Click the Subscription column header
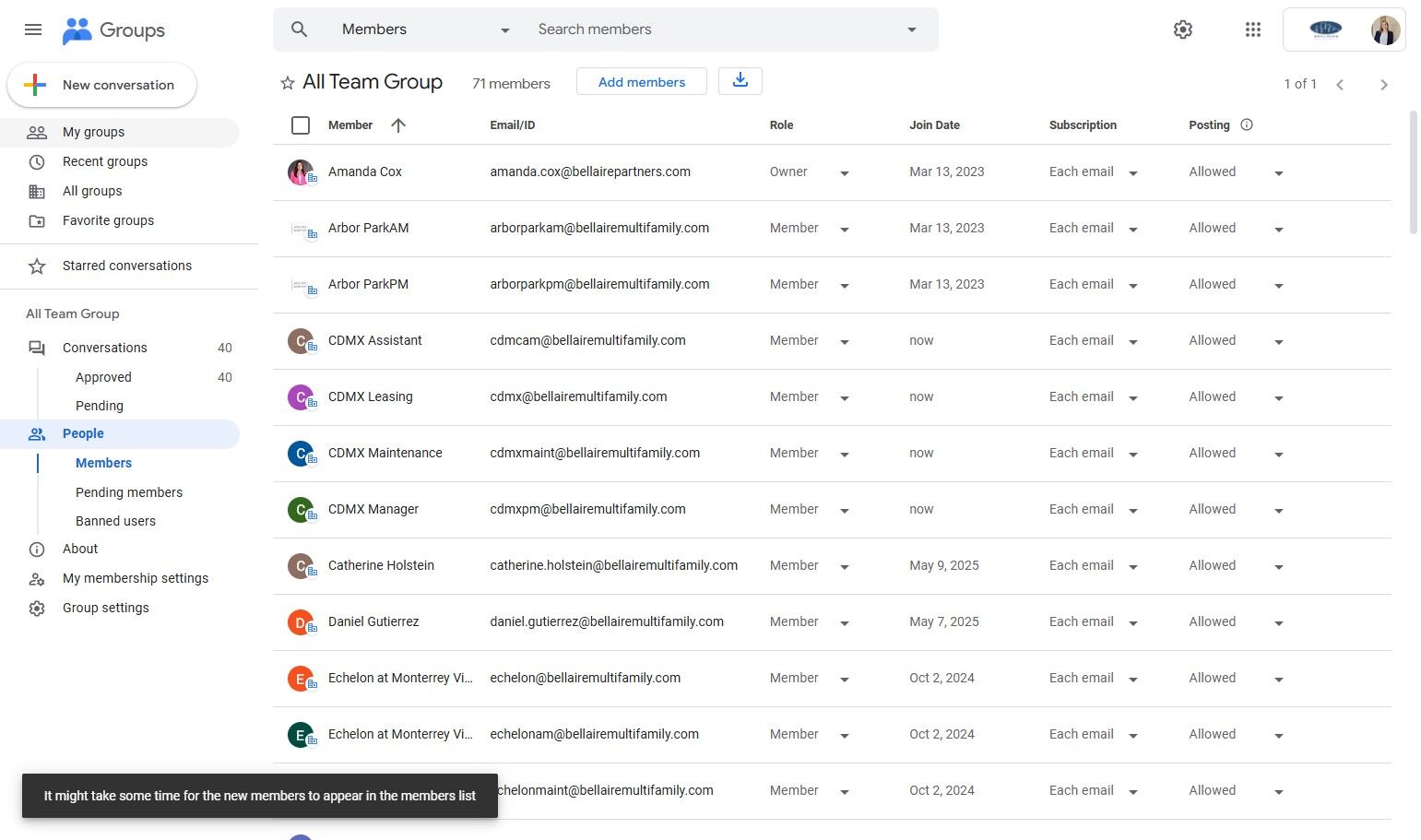1421x840 pixels. [x=1083, y=125]
